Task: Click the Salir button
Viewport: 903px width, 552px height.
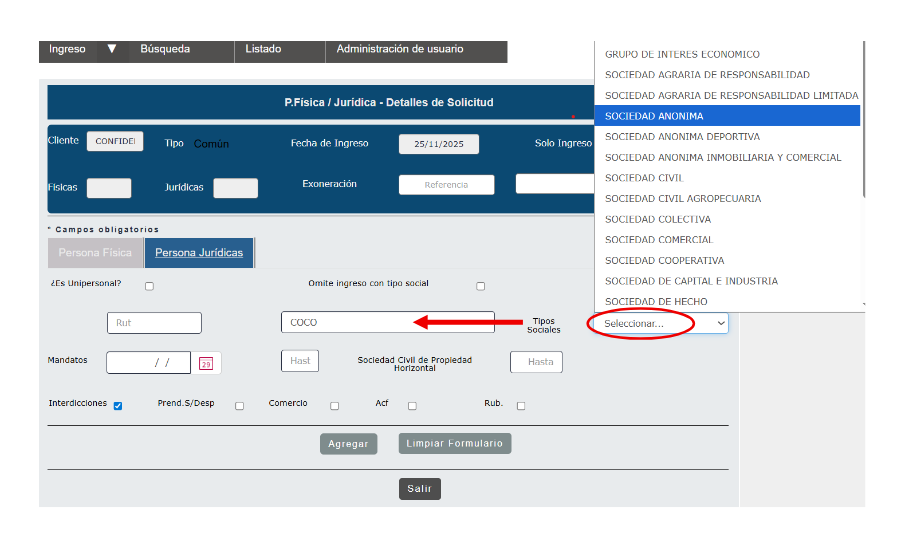Action: pyautogui.click(x=419, y=489)
